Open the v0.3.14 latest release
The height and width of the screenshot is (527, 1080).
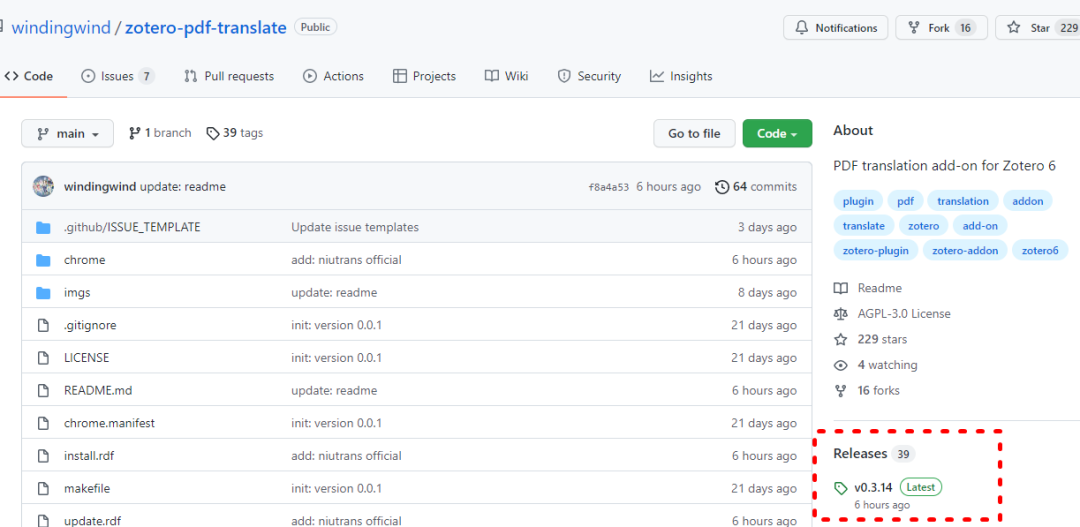pos(873,487)
